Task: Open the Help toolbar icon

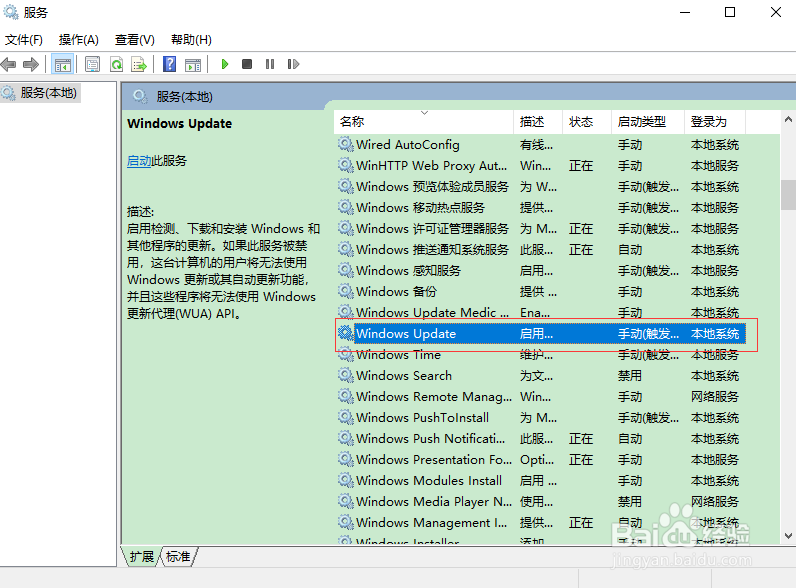Action: (x=170, y=64)
